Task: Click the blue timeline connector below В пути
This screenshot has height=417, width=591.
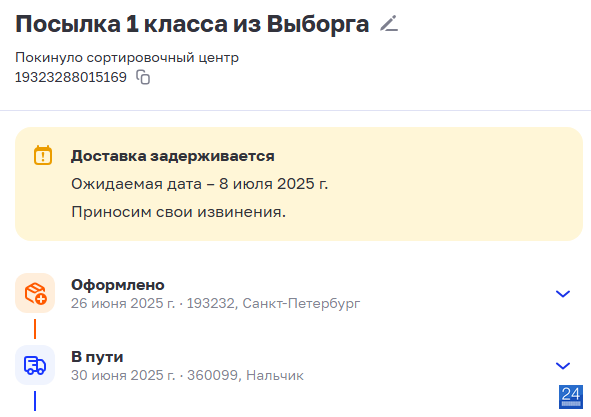Action: pos(35,401)
